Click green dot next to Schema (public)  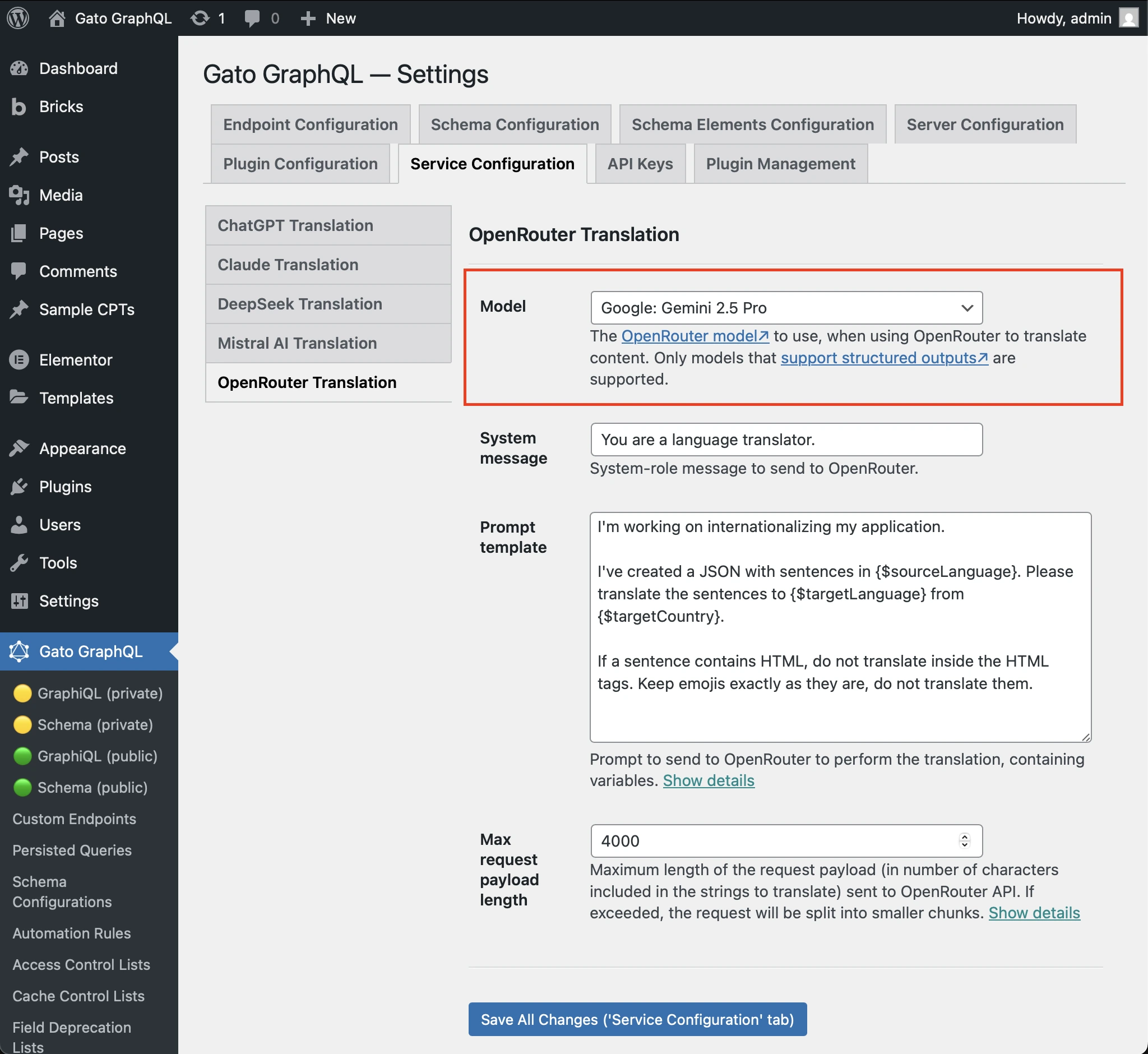click(x=22, y=787)
